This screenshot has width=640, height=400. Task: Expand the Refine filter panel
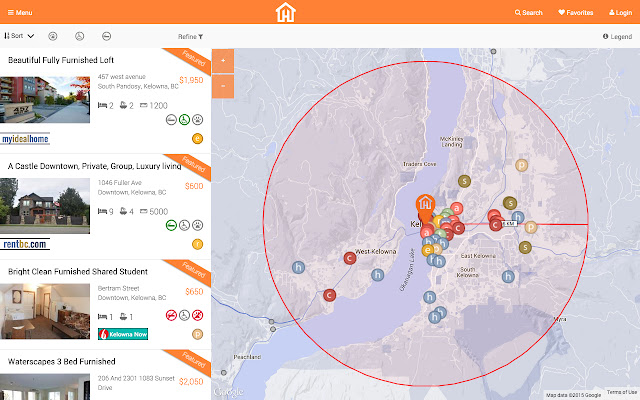coord(190,36)
